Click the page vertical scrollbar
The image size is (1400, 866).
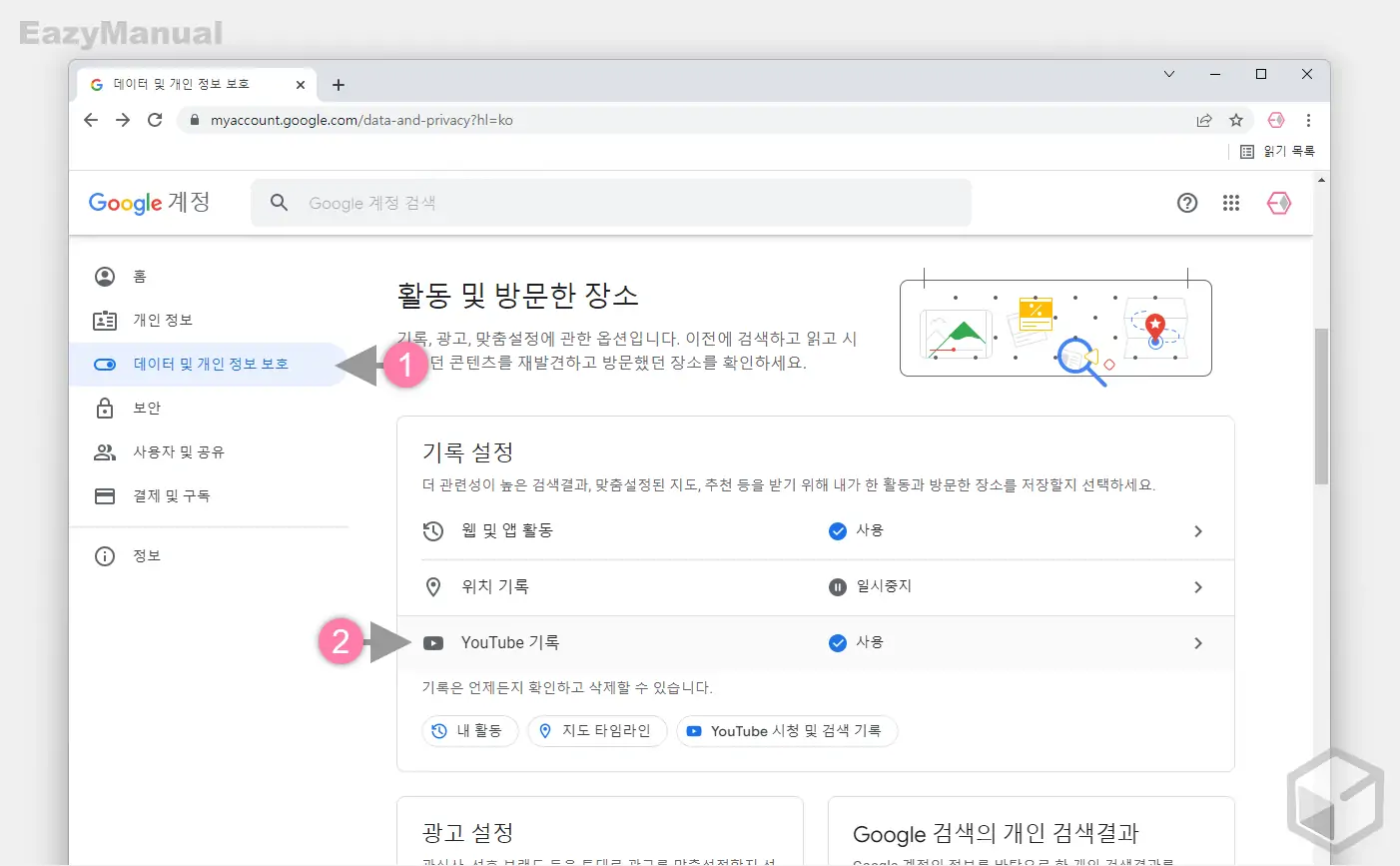point(1321,407)
